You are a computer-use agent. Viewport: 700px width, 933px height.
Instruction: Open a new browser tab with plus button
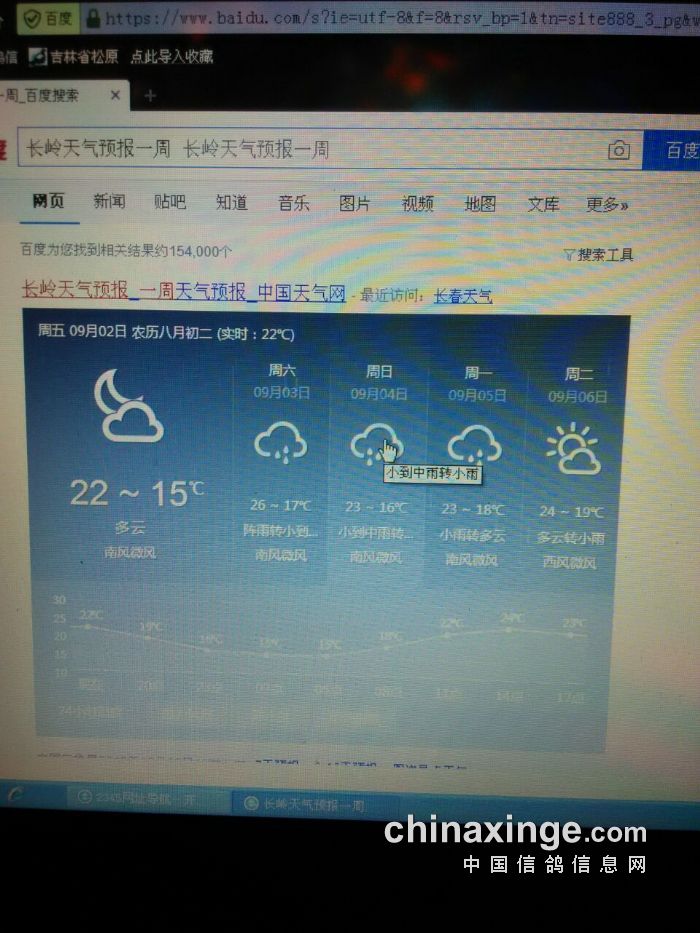click(x=150, y=96)
